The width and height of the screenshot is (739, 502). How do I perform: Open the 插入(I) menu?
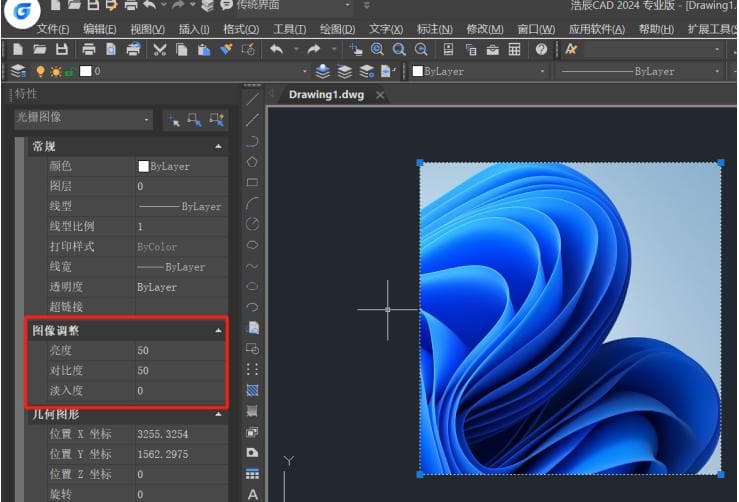point(194,29)
